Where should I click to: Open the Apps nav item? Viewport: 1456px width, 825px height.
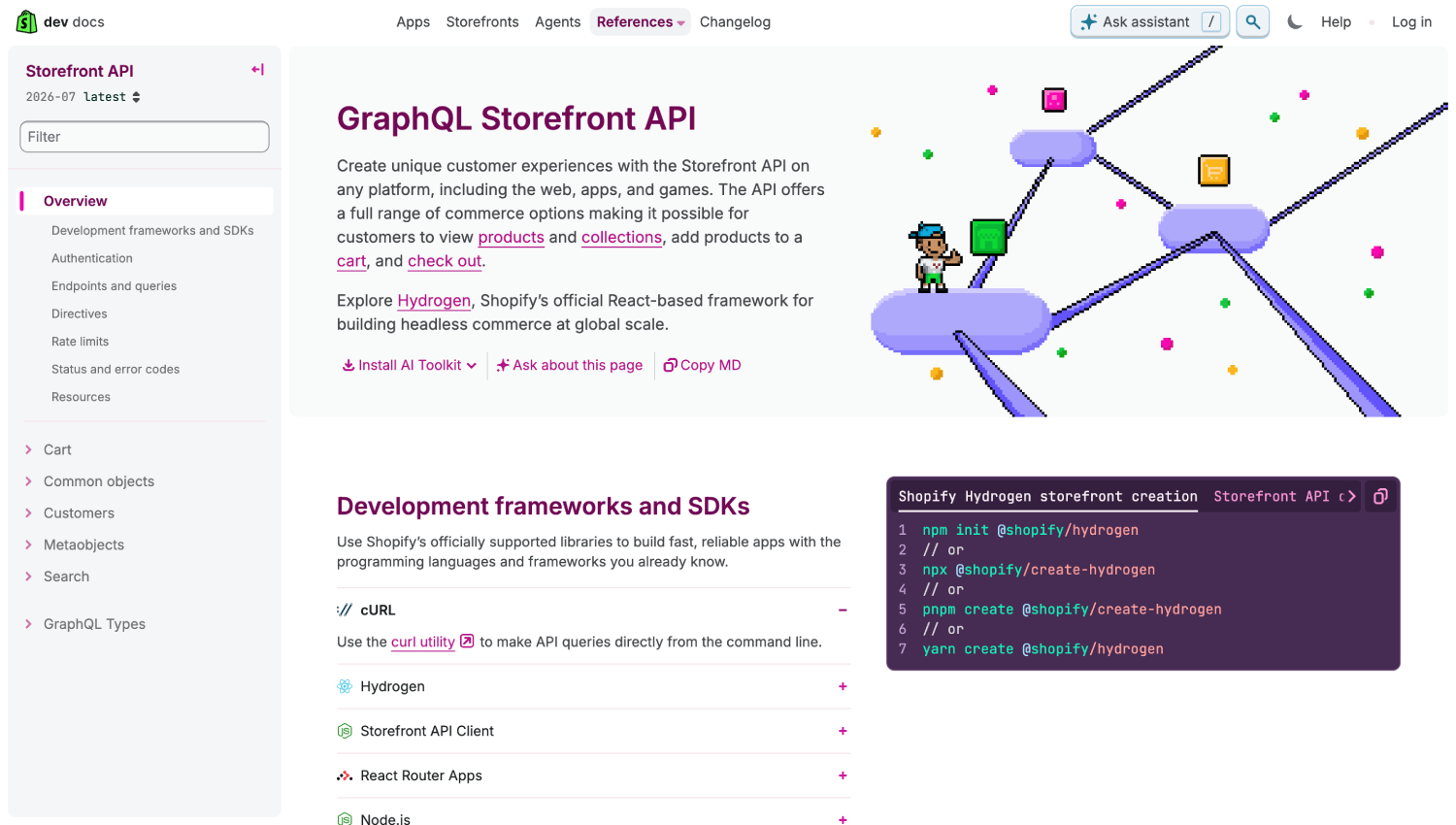pyautogui.click(x=413, y=21)
